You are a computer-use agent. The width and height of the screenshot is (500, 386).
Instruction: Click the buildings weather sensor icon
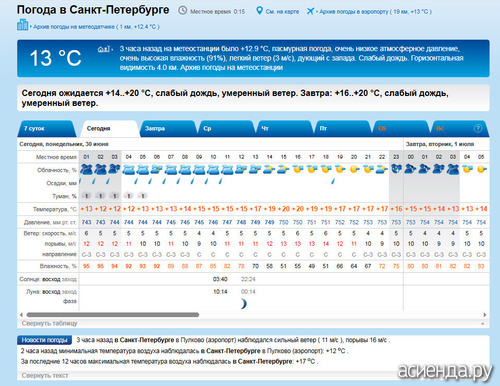click(x=22, y=25)
